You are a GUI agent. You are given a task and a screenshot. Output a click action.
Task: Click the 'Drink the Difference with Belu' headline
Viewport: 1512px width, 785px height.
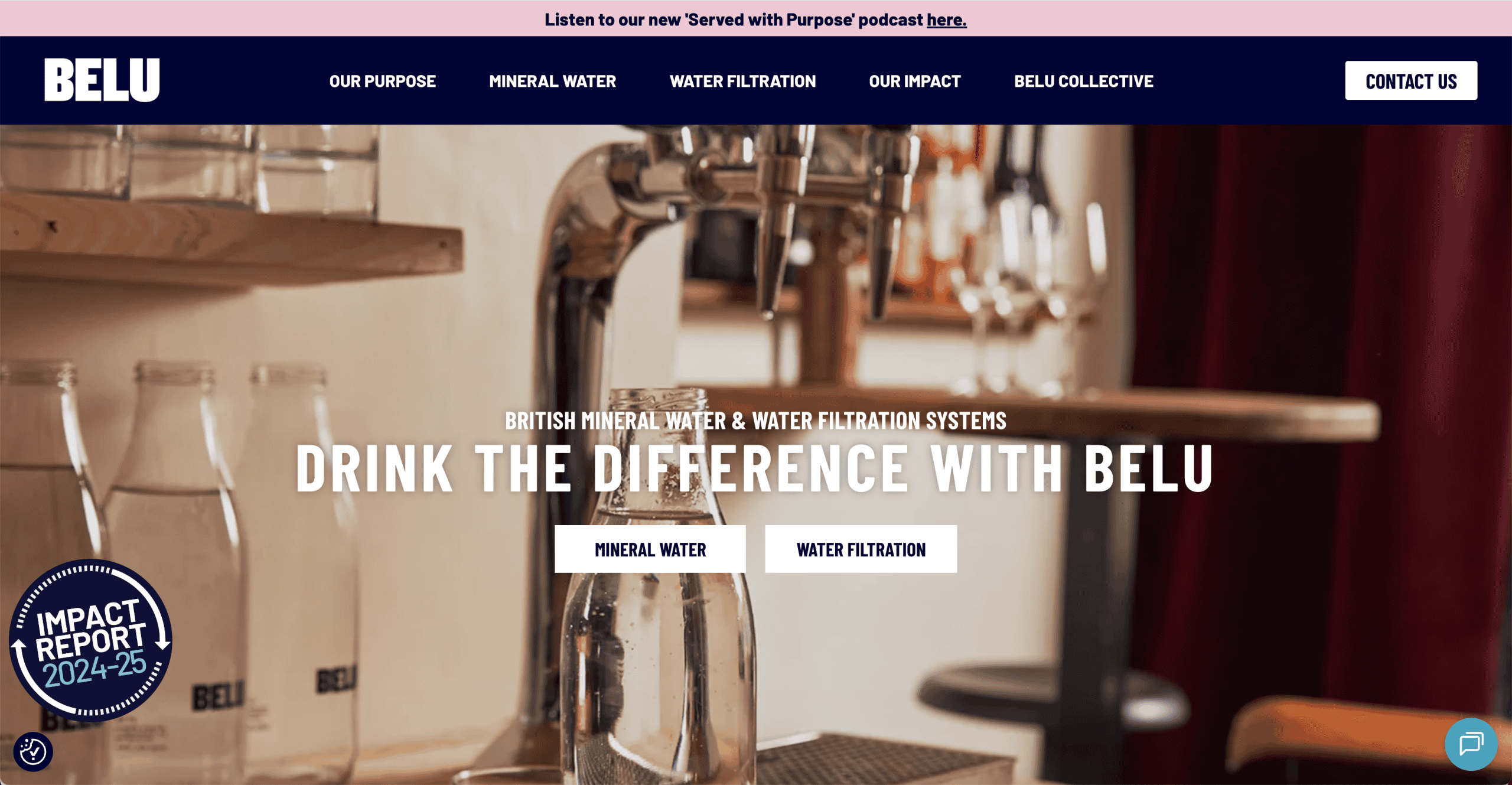click(x=754, y=468)
